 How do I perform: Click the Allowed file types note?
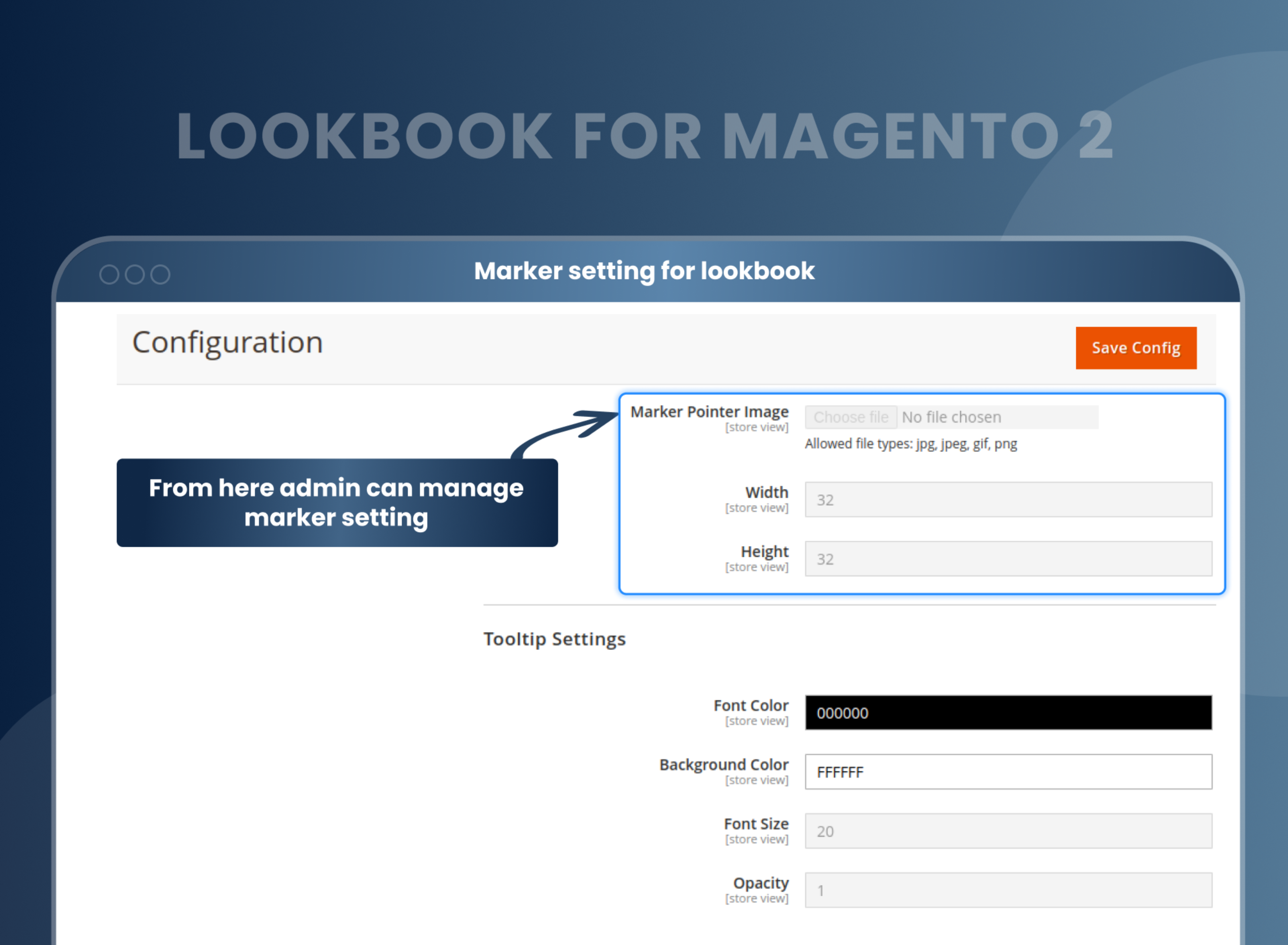click(x=910, y=444)
